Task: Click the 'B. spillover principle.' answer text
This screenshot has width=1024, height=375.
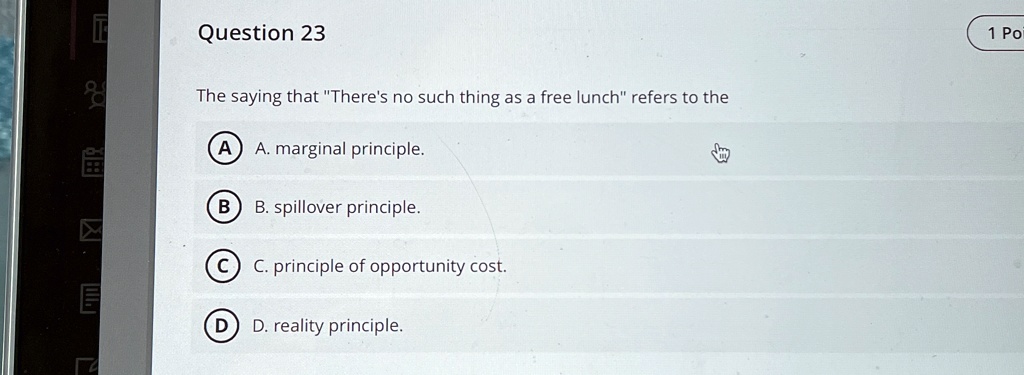Action: (x=337, y=208)
